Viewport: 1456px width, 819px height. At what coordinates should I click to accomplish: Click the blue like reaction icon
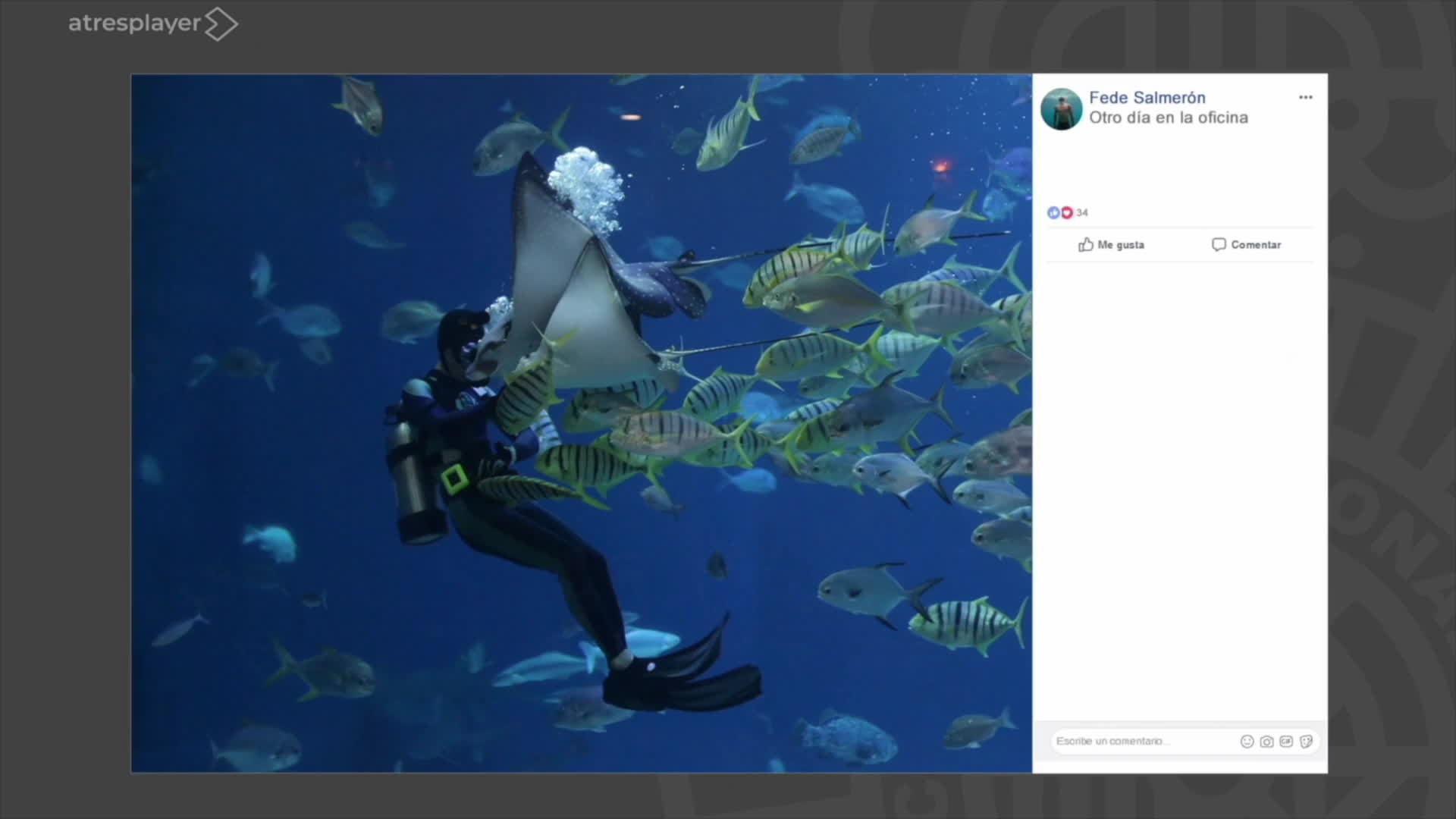click(1053, 213)
